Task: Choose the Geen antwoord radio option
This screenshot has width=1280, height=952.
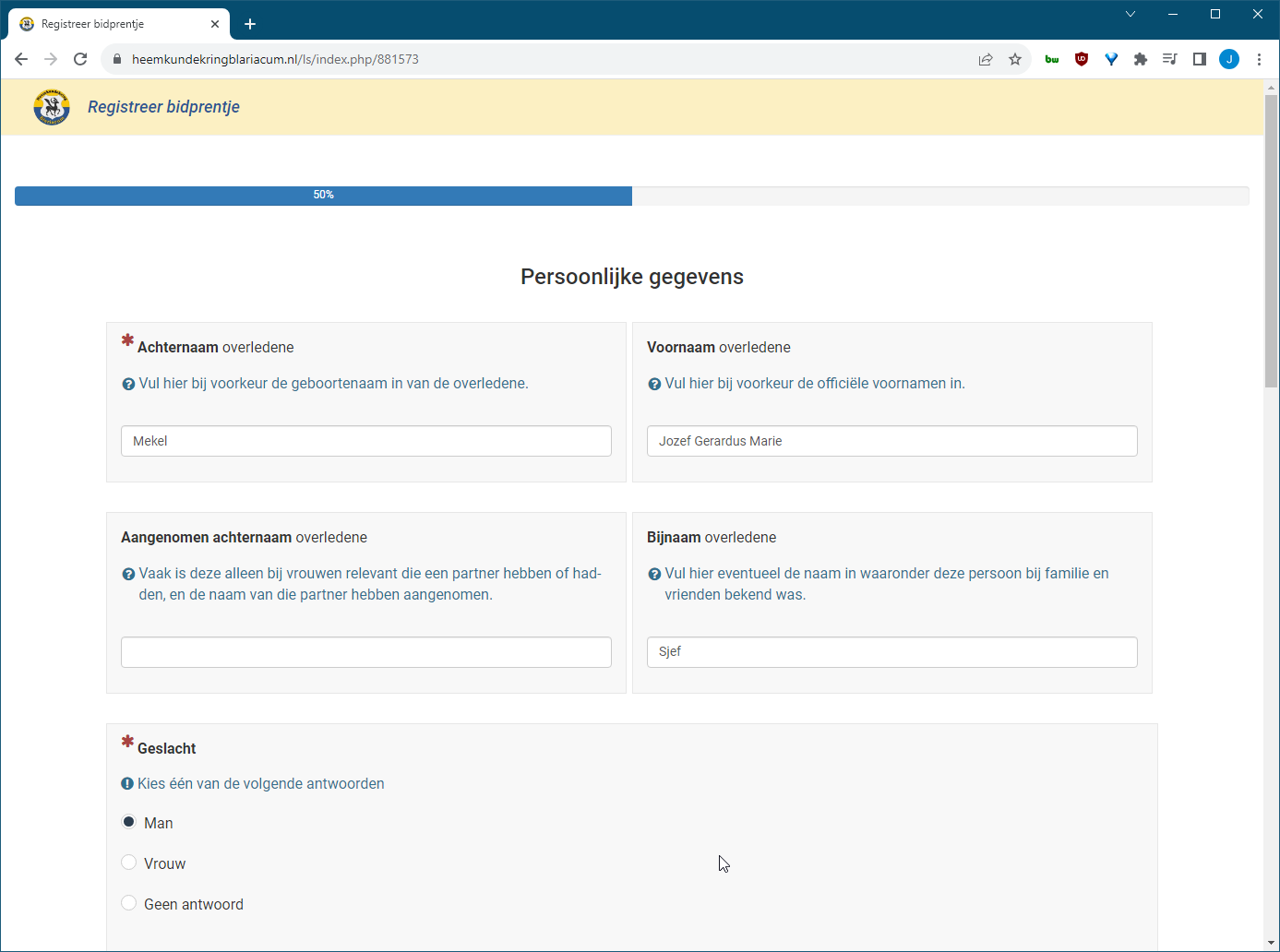Action: [x=129, y=903]
